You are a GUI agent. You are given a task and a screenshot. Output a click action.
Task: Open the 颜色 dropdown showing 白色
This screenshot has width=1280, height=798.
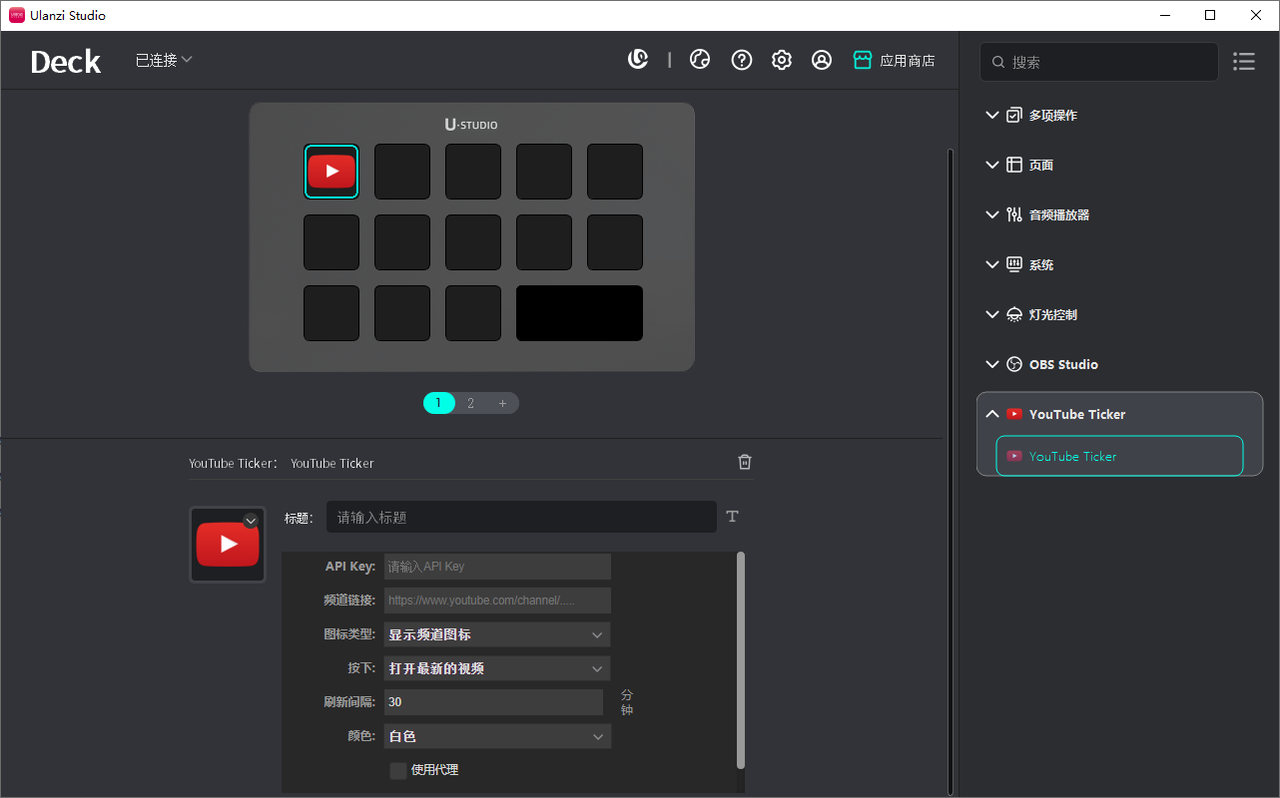point(497,737)
